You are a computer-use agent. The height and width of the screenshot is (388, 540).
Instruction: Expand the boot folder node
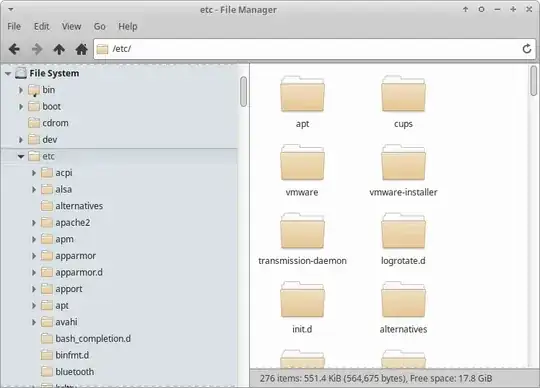pyautogui.click(x=21, y=107)
